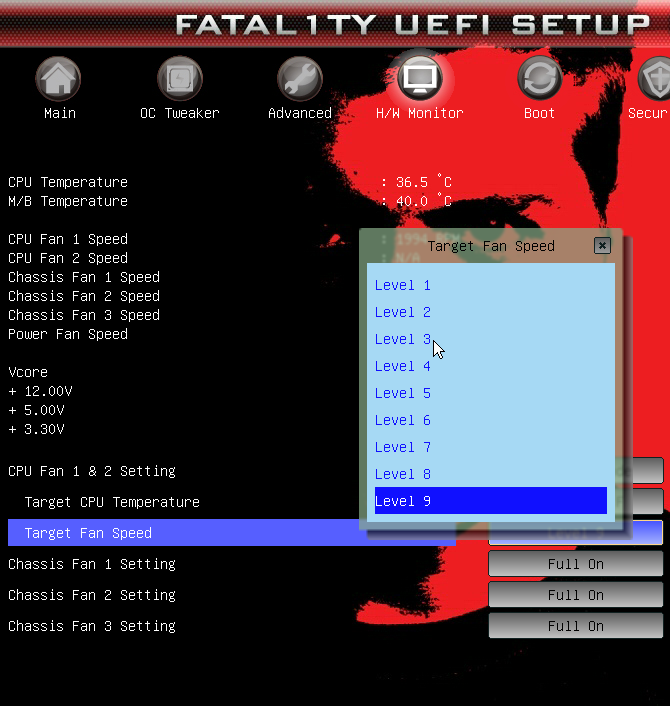Click the M/B Temperature label
This screenshot has width=670, height=706.
coord(68,201)
